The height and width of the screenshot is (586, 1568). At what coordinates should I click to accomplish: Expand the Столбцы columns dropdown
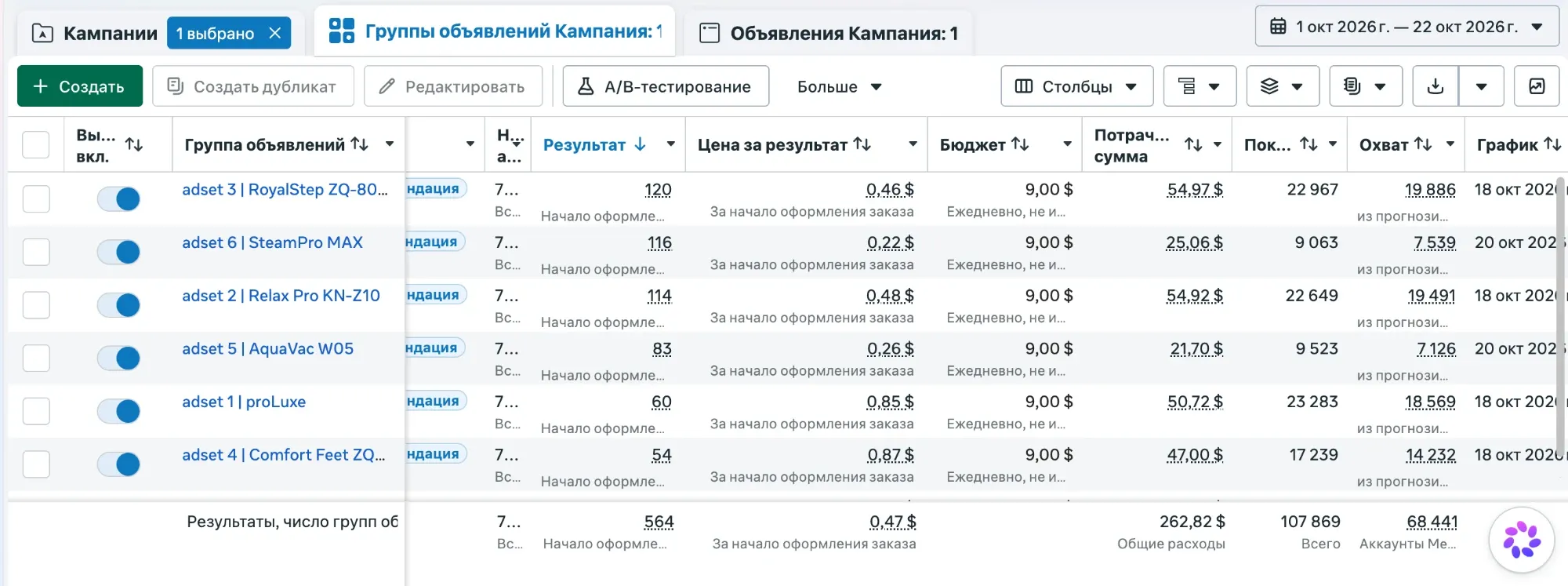1076,86
